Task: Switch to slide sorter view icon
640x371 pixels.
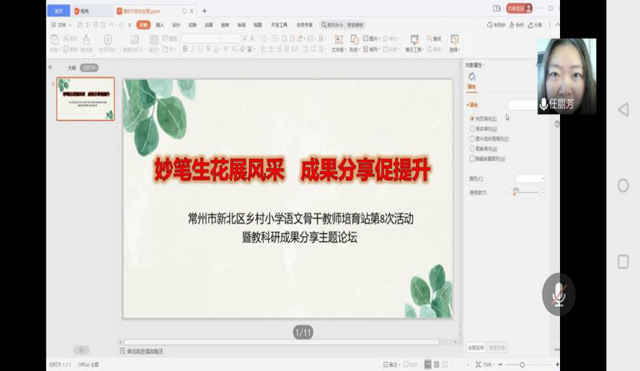Action: 436,364
